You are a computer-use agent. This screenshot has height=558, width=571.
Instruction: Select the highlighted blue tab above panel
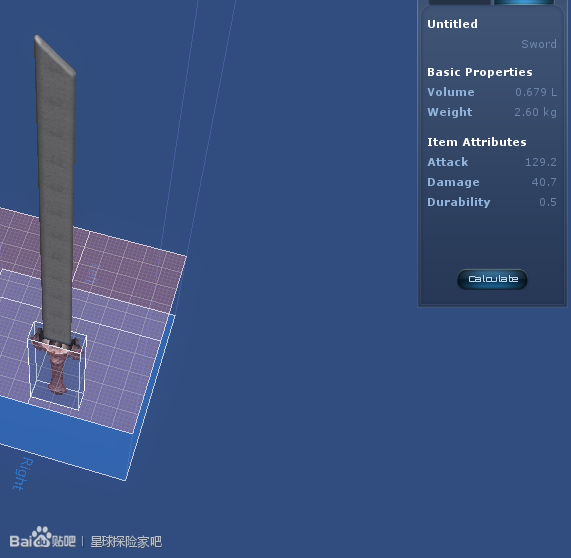(524, 2)
